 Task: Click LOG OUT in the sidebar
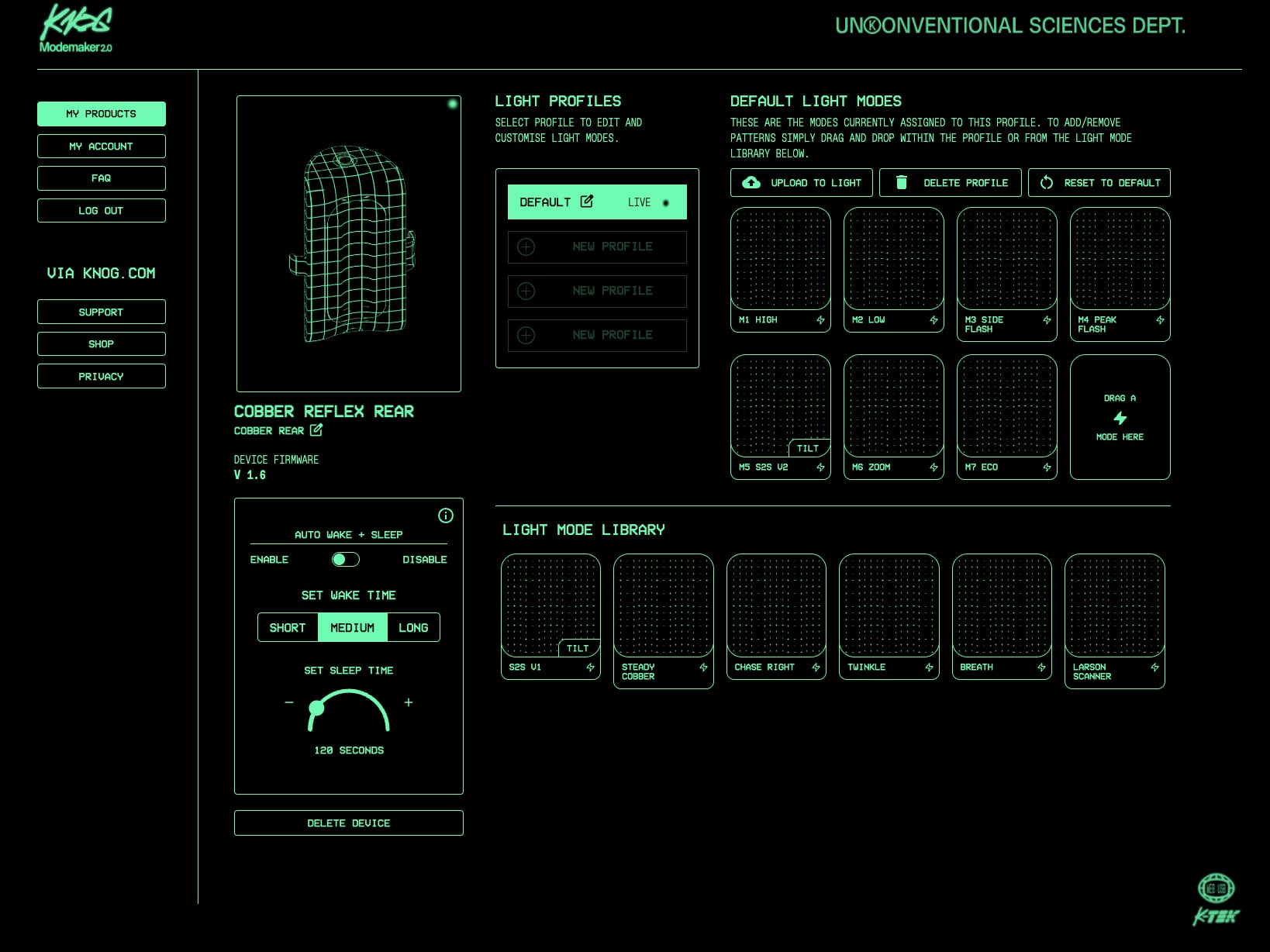click(102, 211)
